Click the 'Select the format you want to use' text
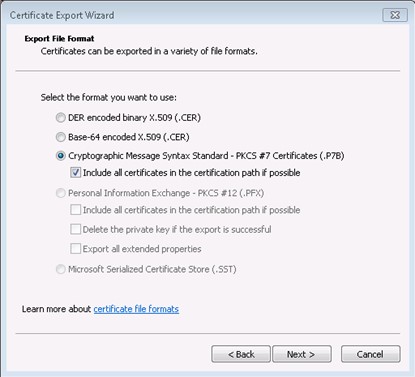The image size is (415, 377). [109, 98]
